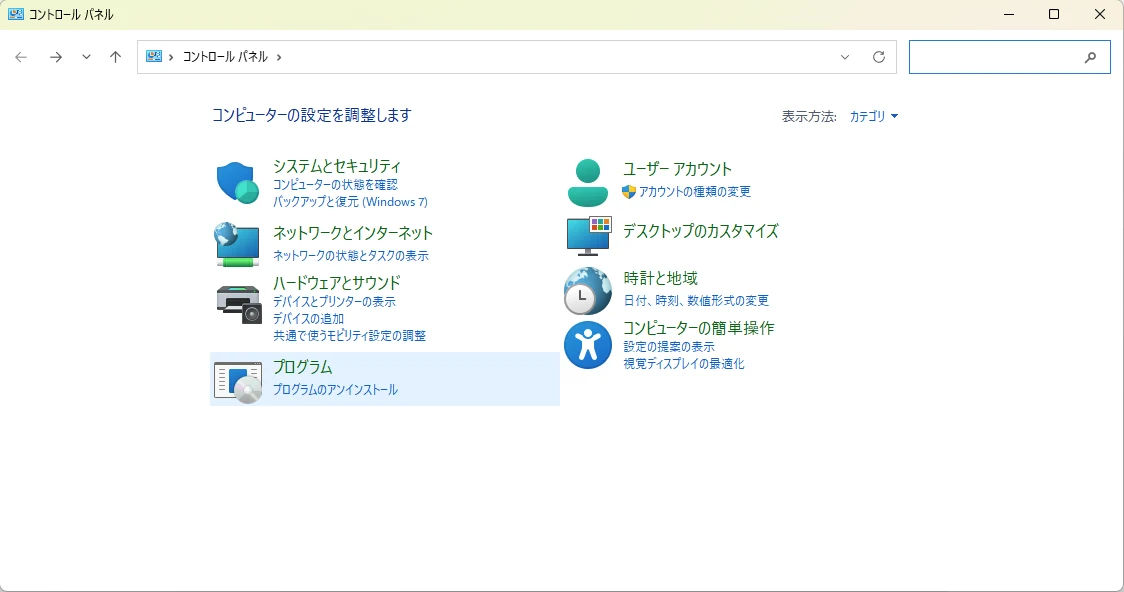Open プログラム category heading
Viewport: 1124px width, 592px height.
pos(303,367)
